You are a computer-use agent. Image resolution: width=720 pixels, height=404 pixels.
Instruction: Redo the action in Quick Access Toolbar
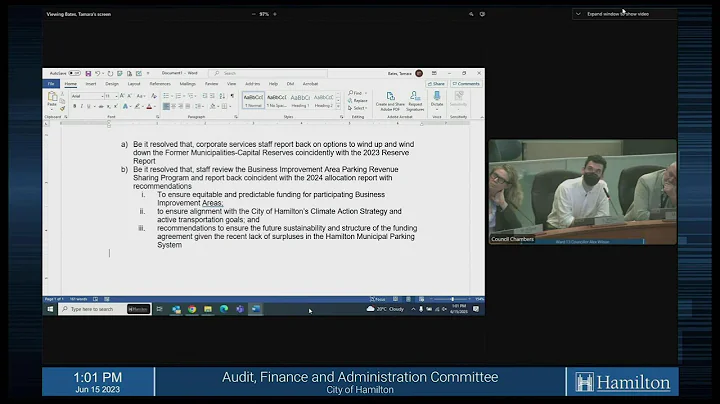[110, 73]
